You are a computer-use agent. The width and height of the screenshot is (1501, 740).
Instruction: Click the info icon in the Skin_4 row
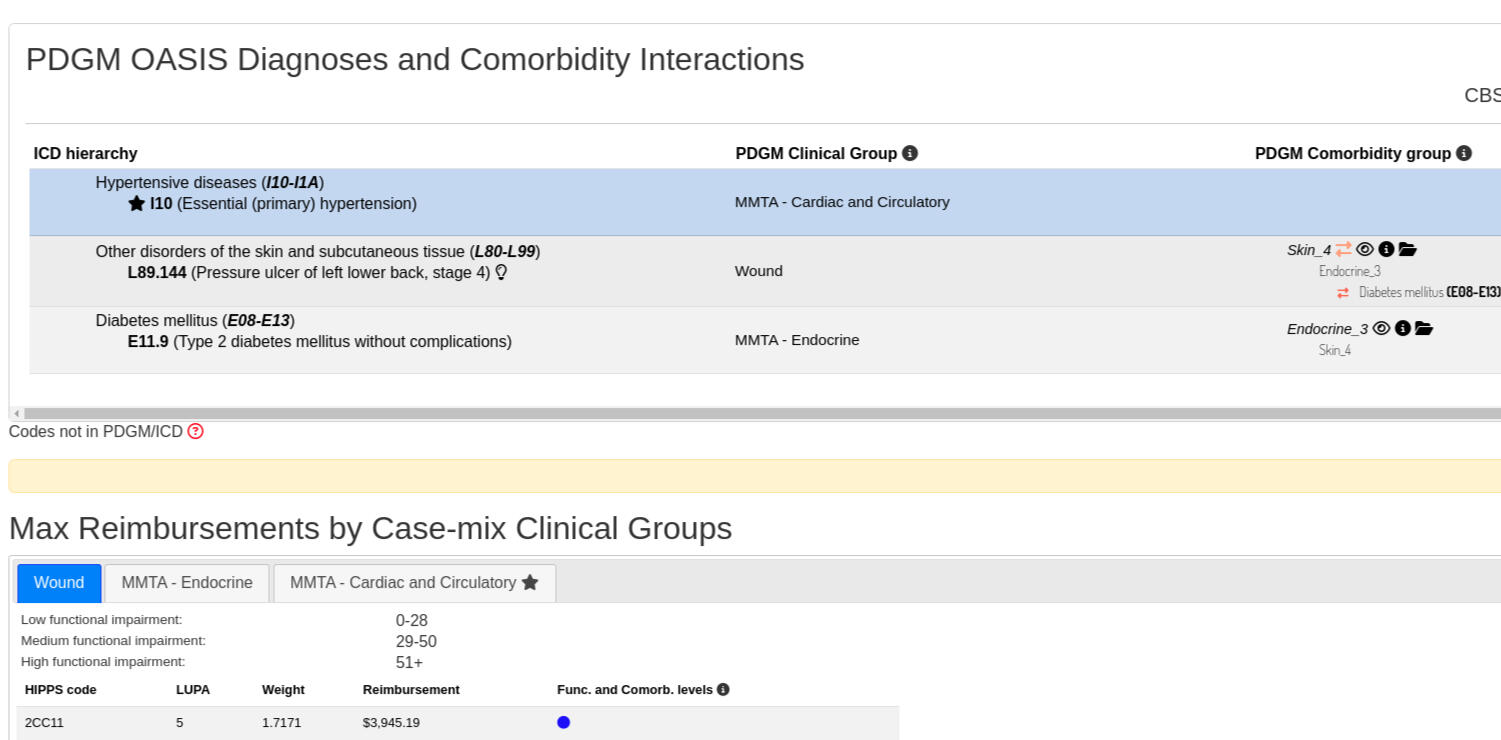click(1386, 249)
